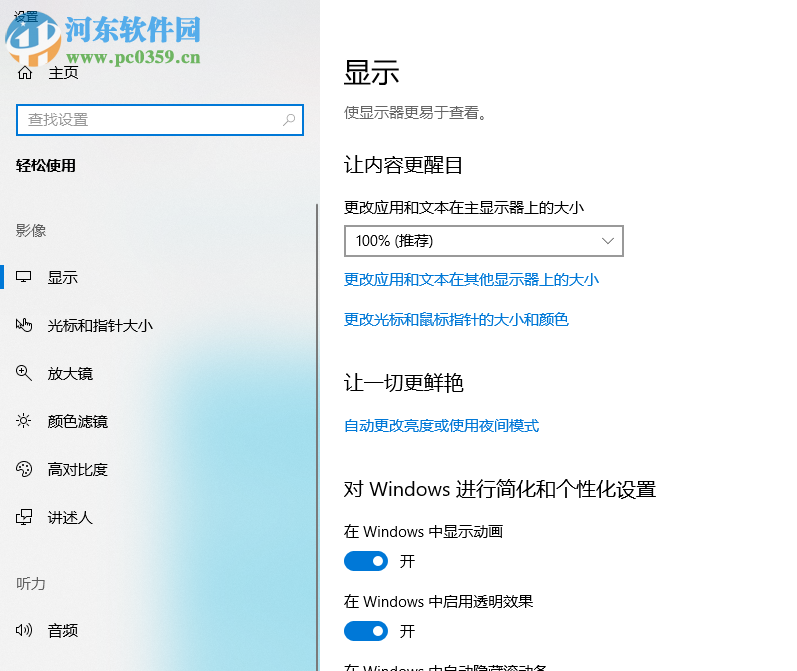Click the 音频 speaker icon

24,630
